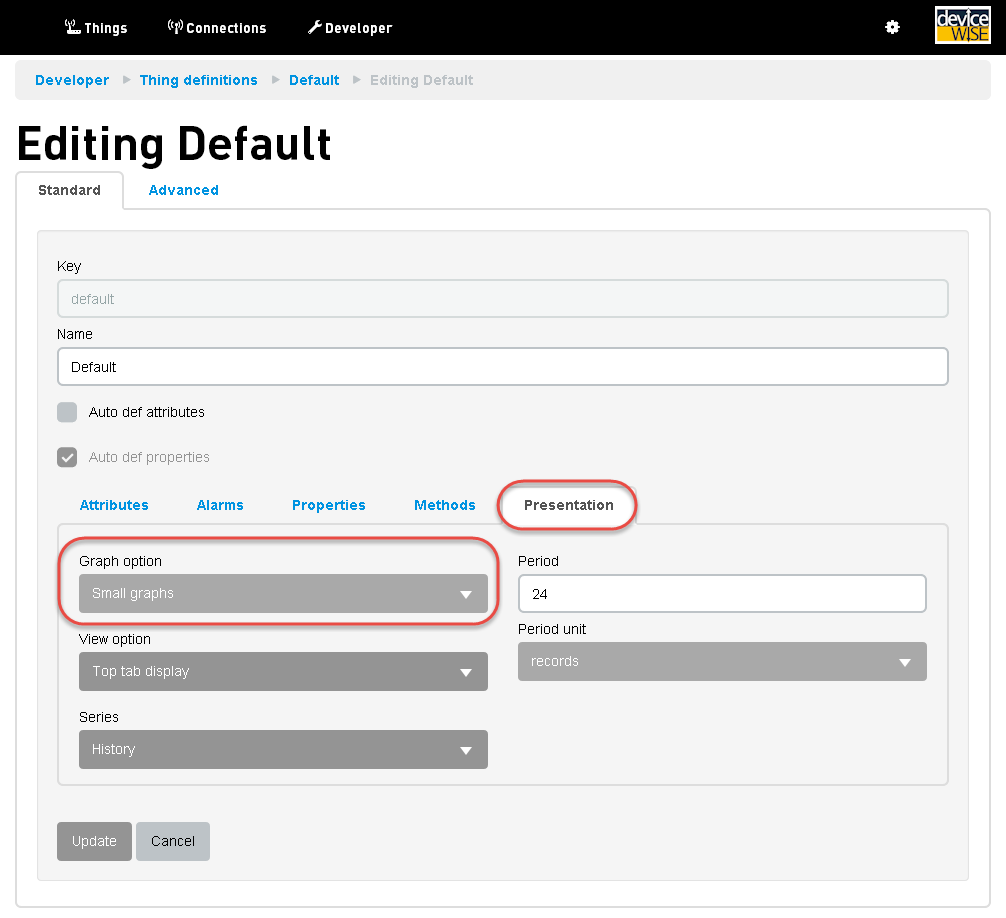The width and height of the screenshot is (1006, 918).
Task: Expand the Period unit dropdown
Action: click(722, 662)
